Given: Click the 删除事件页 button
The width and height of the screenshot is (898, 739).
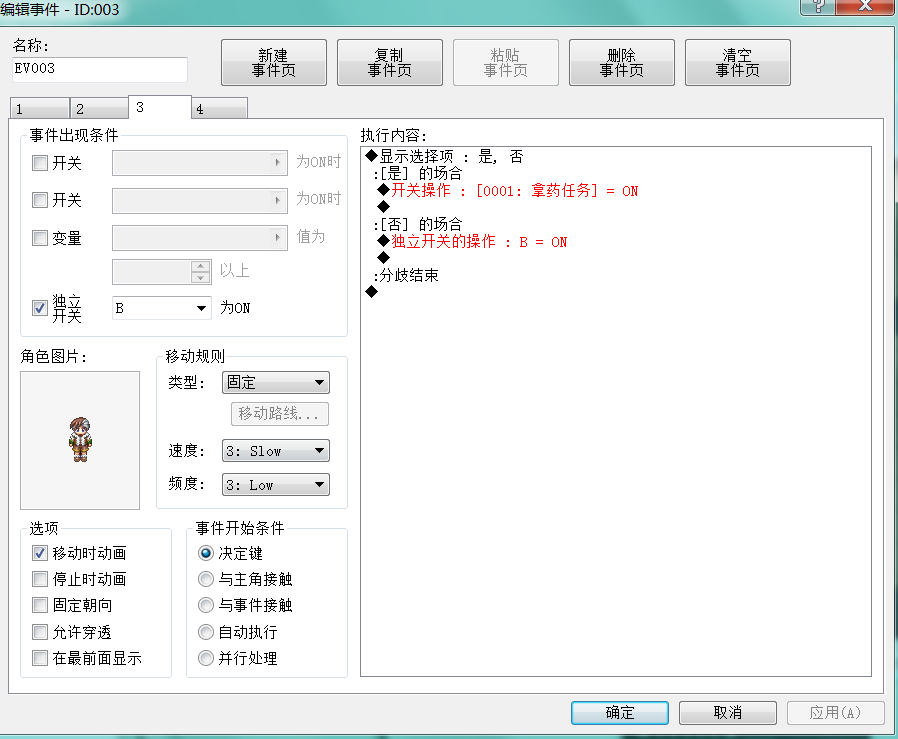Looking at the screenshot, I should coord(621,62).
